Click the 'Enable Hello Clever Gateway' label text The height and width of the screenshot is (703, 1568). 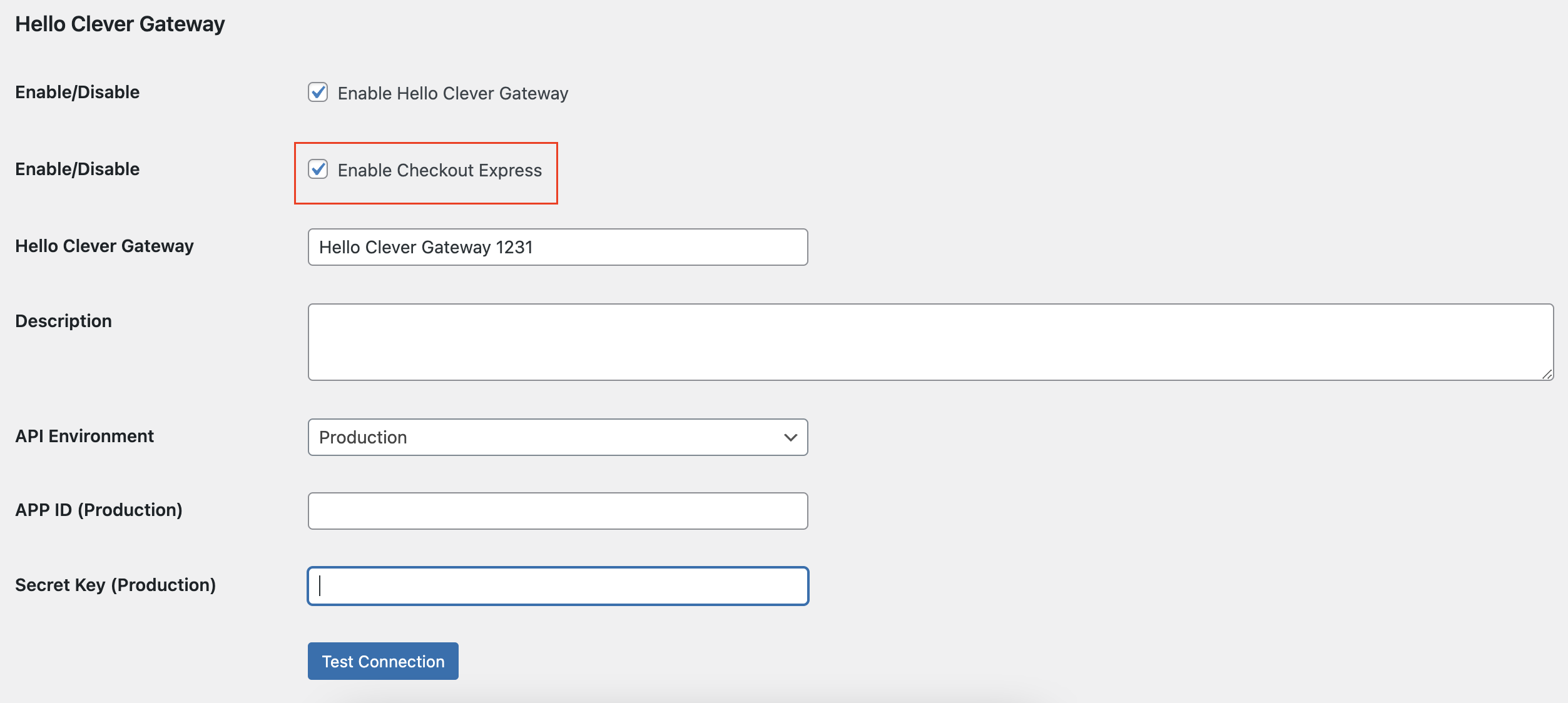(452, 93)
